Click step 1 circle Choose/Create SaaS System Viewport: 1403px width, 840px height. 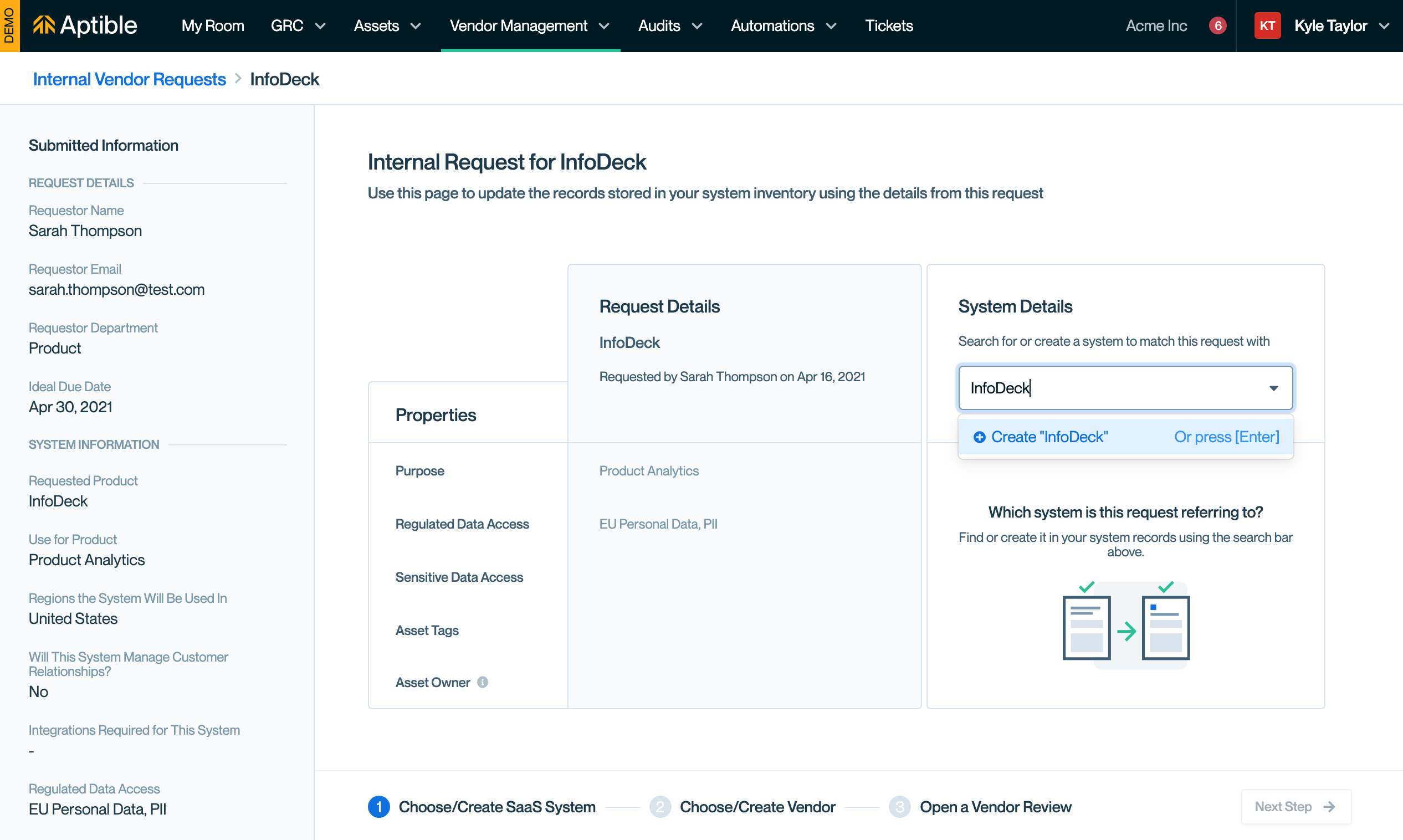[378, 807]
